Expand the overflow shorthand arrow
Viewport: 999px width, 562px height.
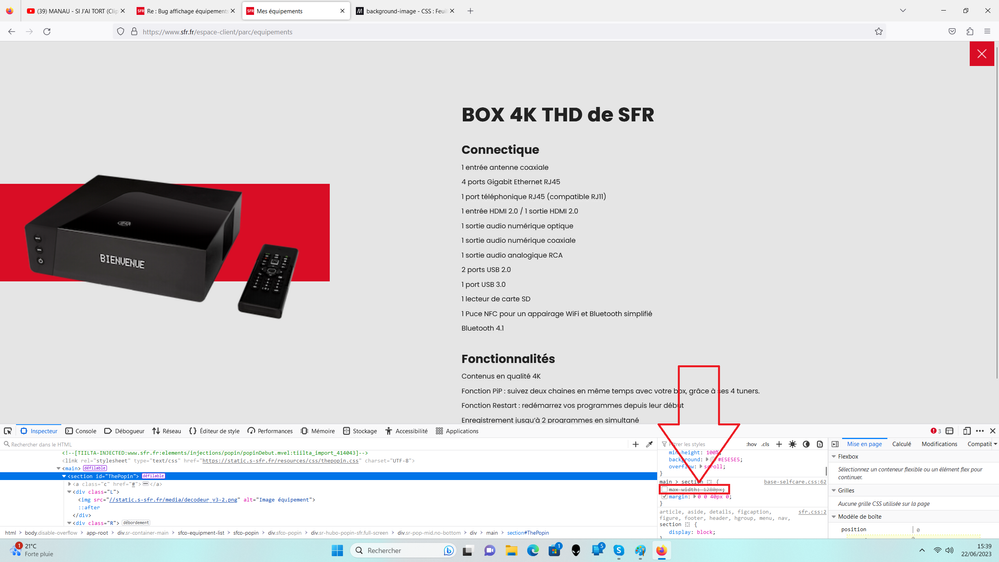point(701,466)
